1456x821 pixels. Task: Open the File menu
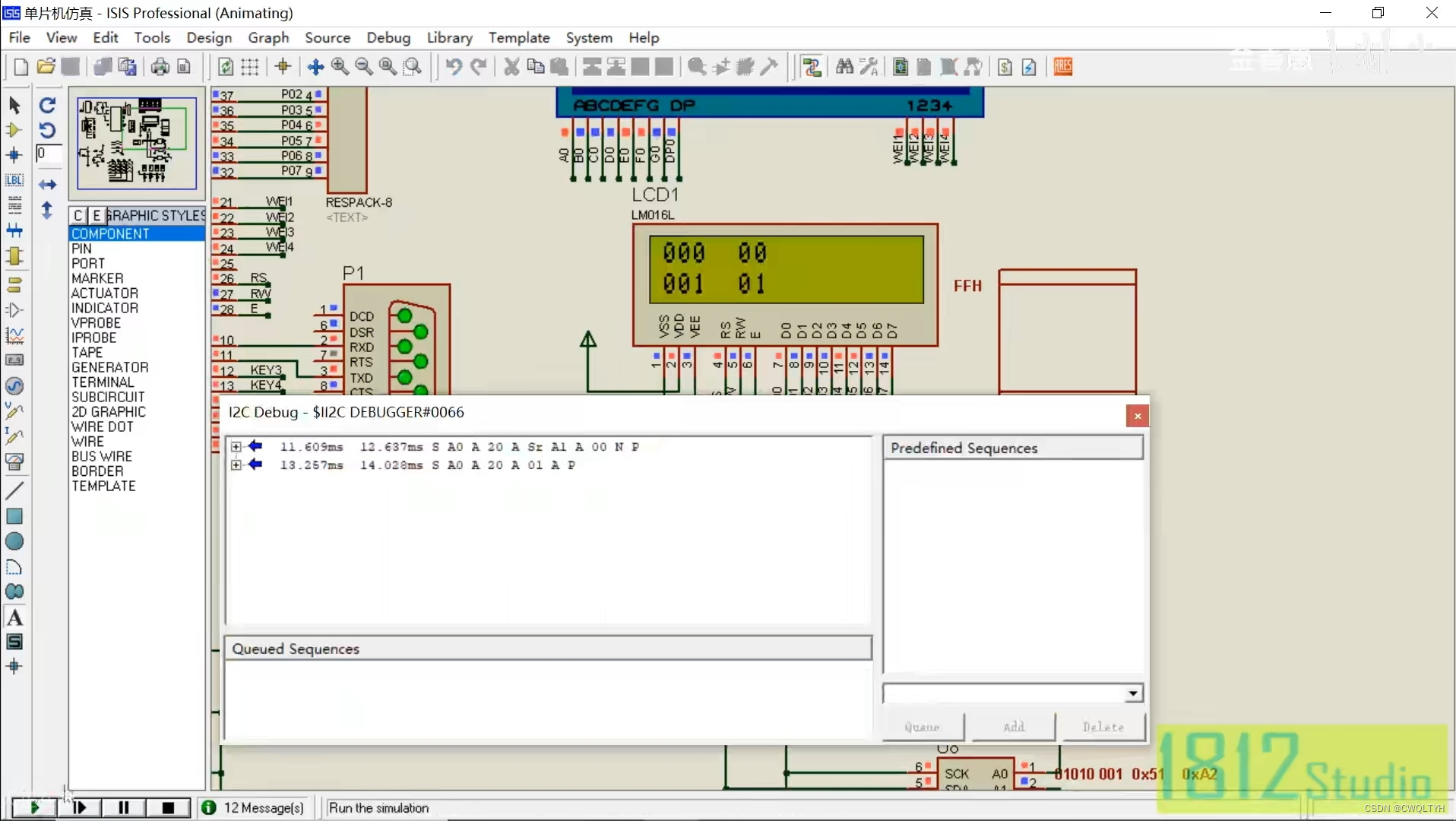click(19, 37)
